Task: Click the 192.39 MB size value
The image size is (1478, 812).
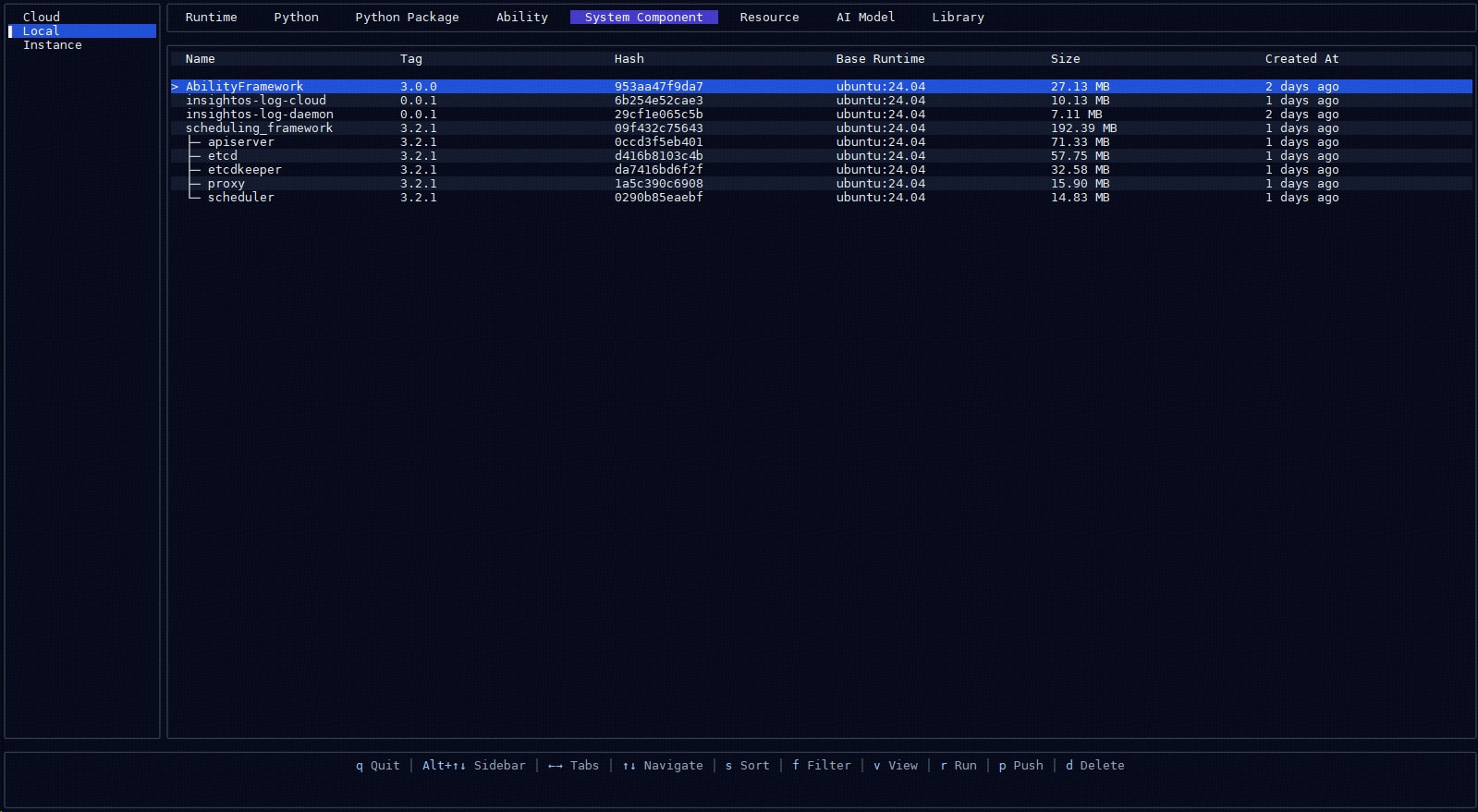Action: pos(1084,127)
